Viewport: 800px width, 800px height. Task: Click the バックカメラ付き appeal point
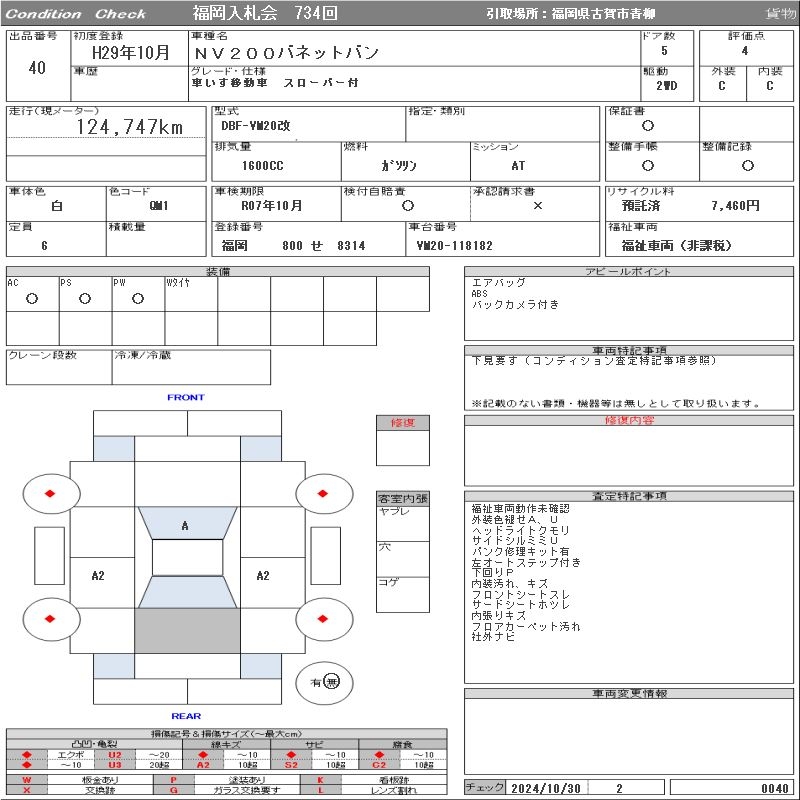515,305
